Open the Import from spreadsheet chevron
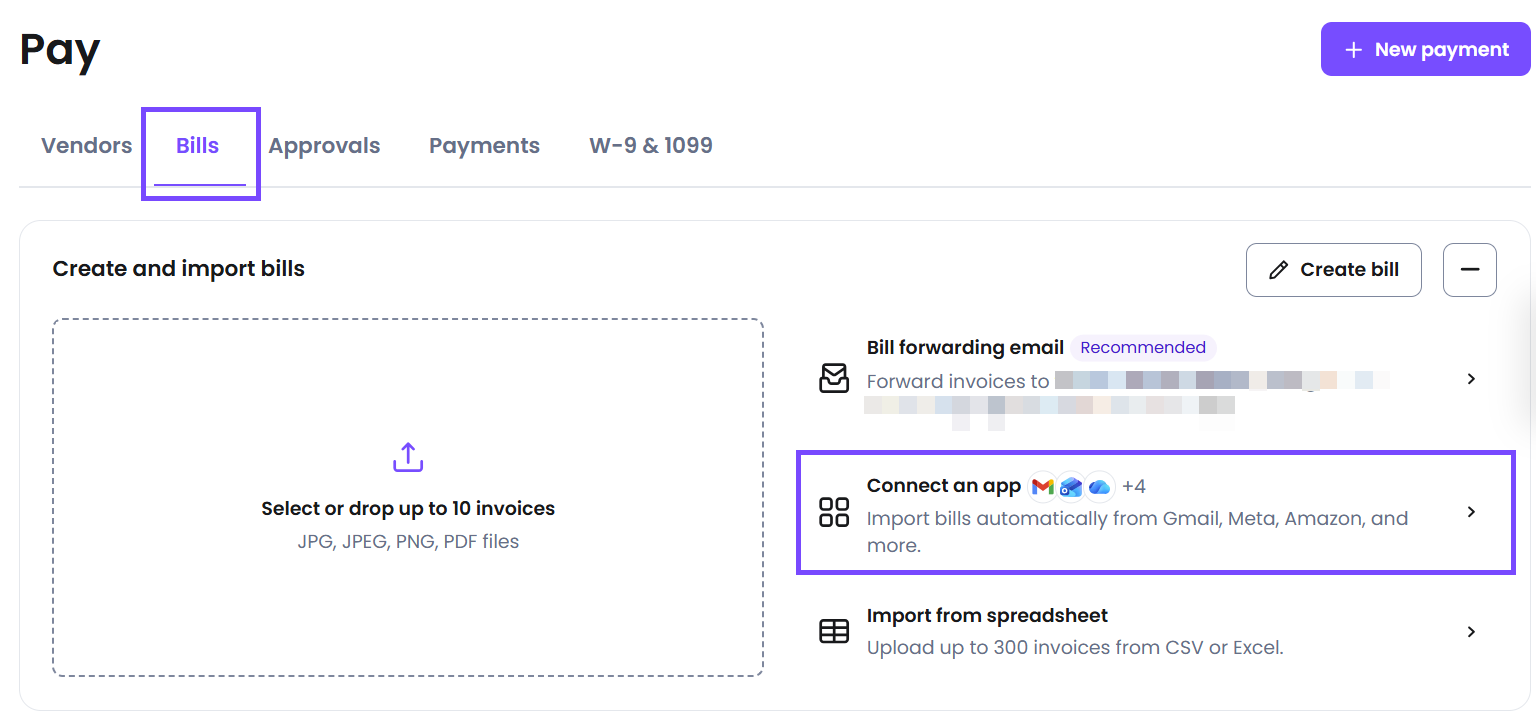This screenshot has width=1536, height=728. 1471,632
